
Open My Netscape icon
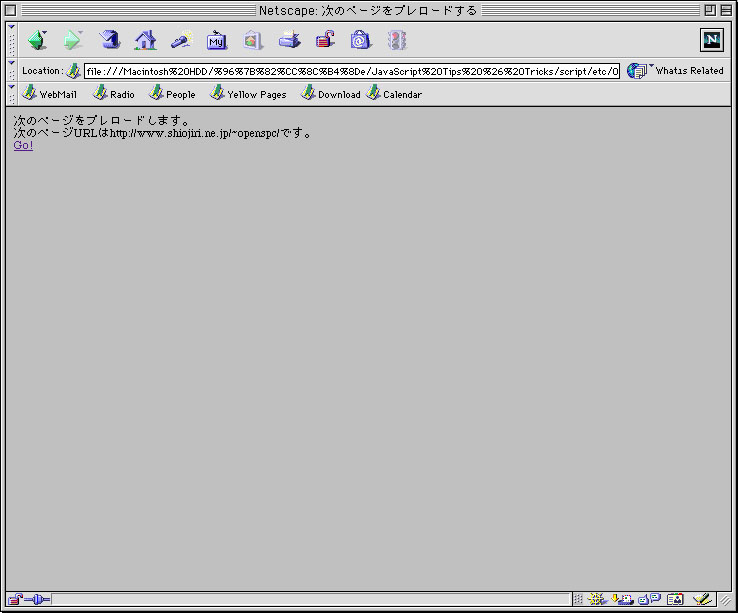point(217,40)
